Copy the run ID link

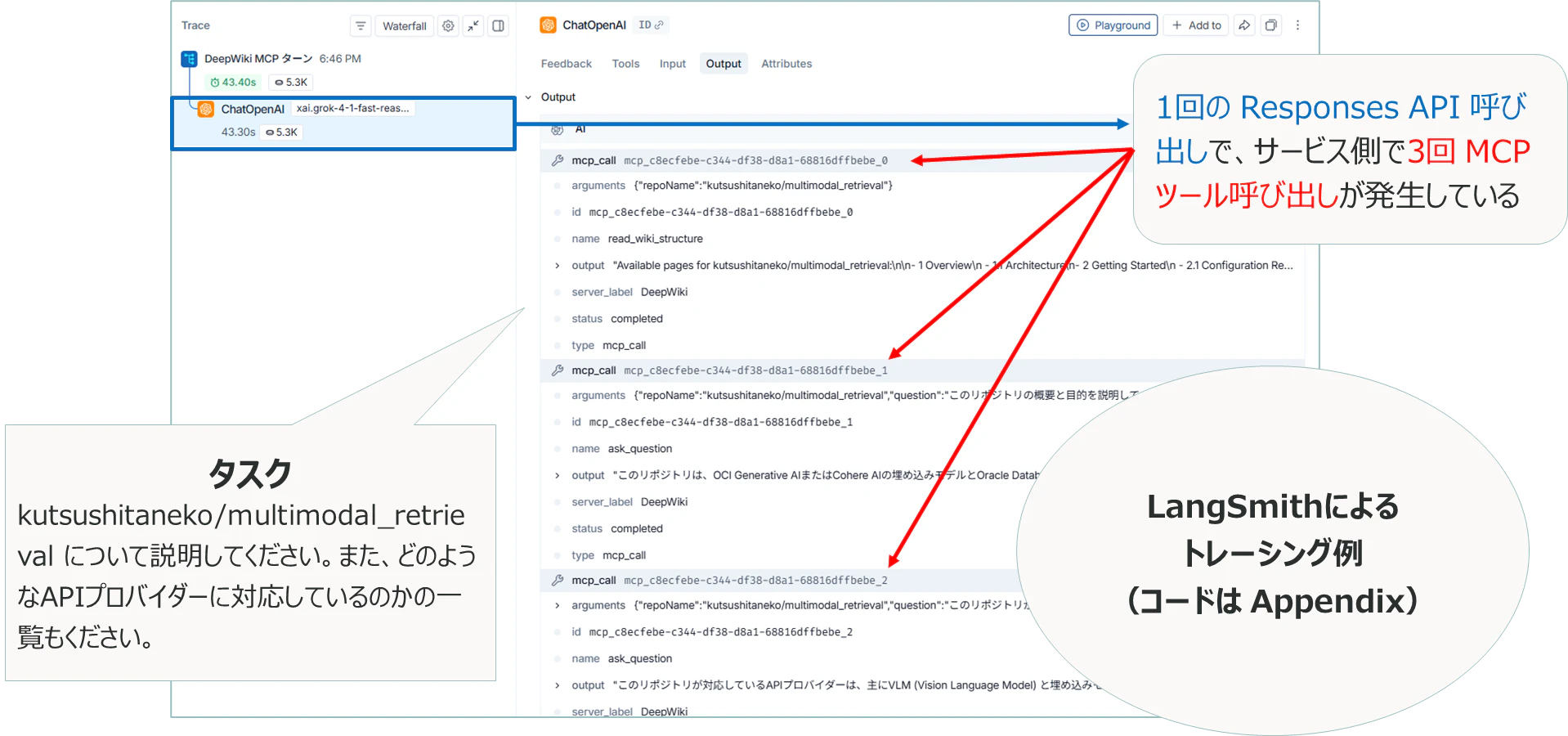click(651, 25)
